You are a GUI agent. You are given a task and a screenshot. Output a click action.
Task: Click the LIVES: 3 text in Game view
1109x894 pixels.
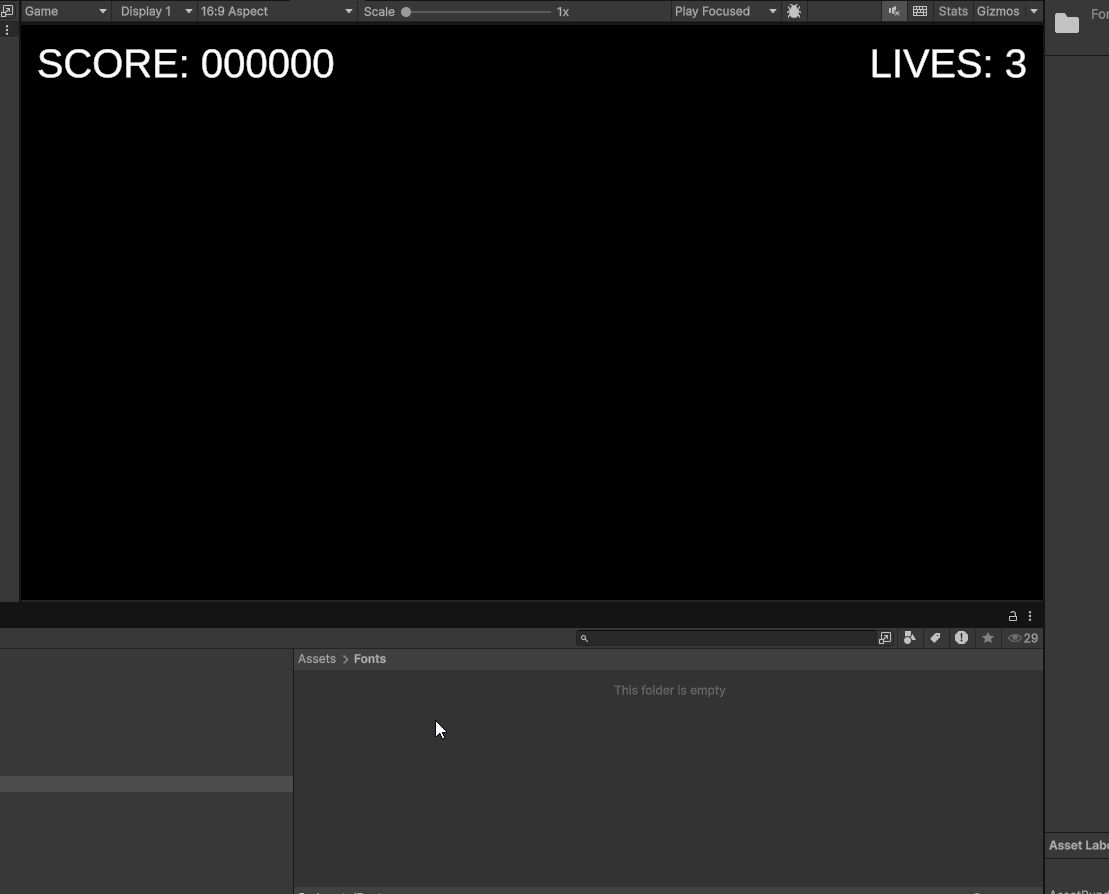click(948, 64)
